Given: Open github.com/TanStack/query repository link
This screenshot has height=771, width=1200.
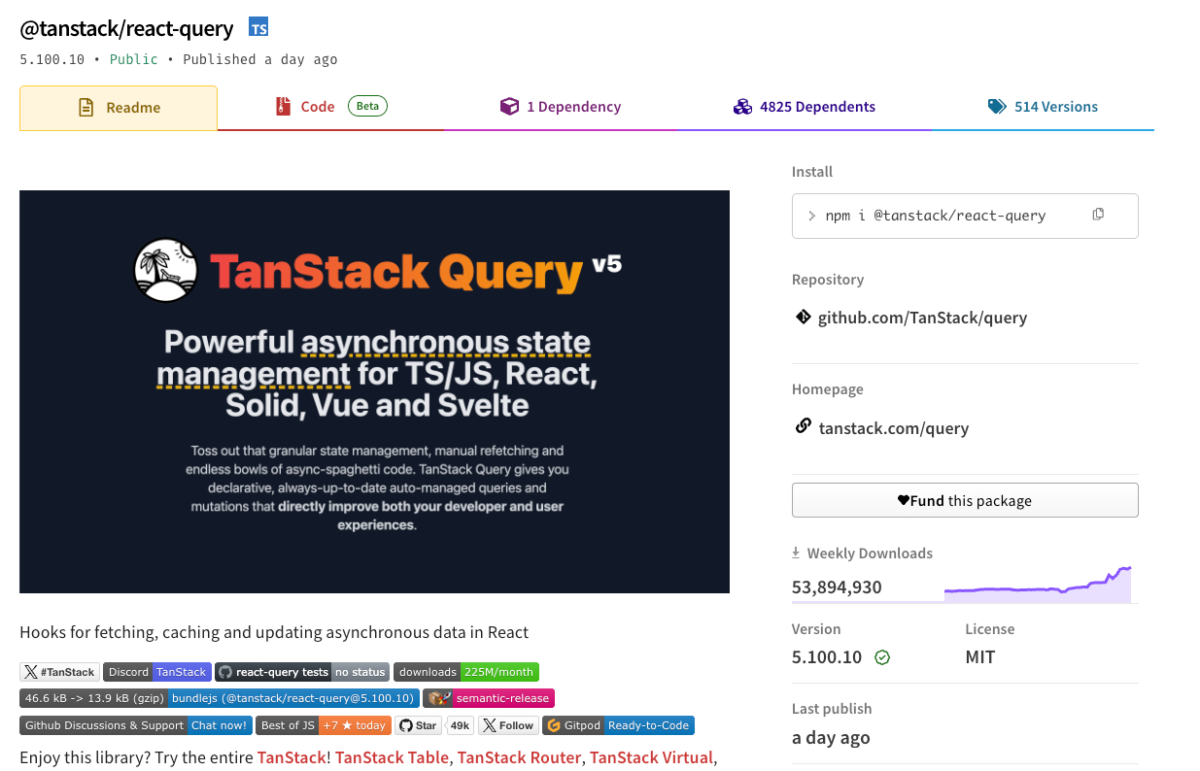Looking at the screenshot, I should click(x=922, y=318).
